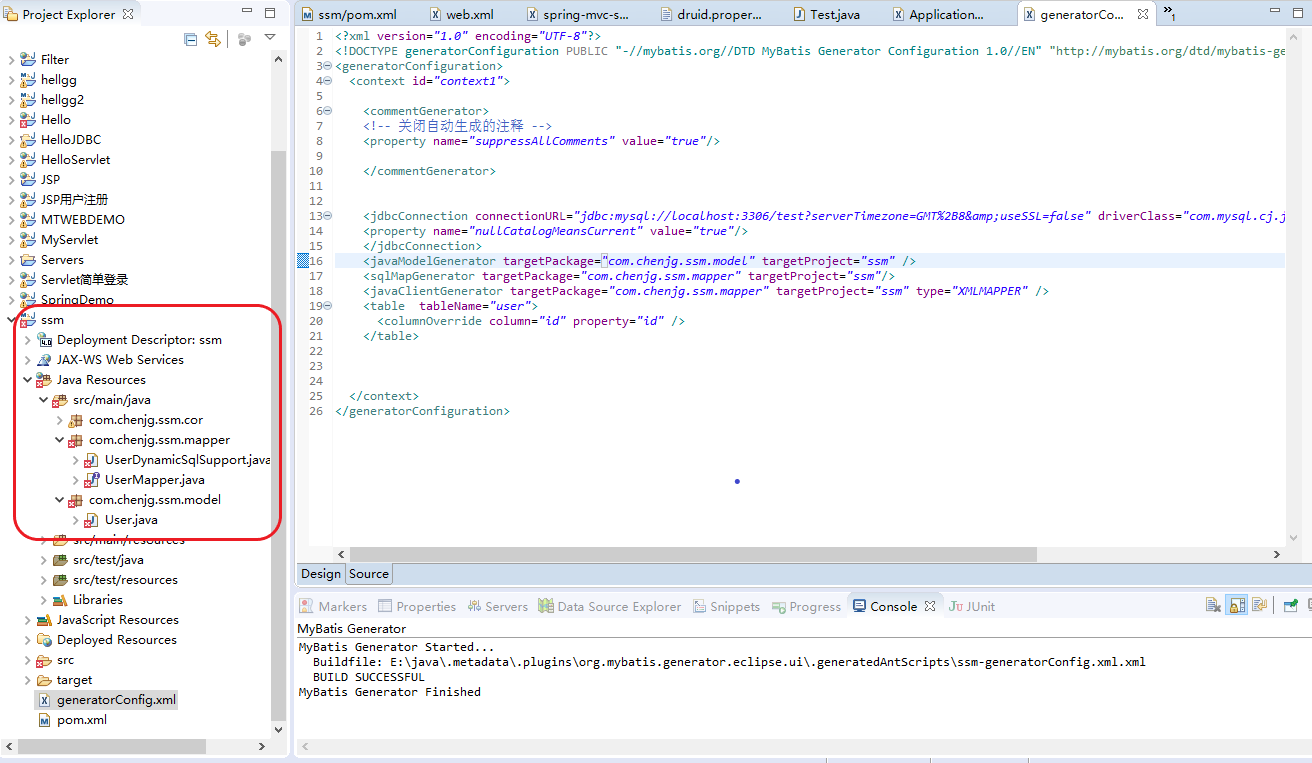Click Collapse All in Project Explorer toolbar

(191, 39)
